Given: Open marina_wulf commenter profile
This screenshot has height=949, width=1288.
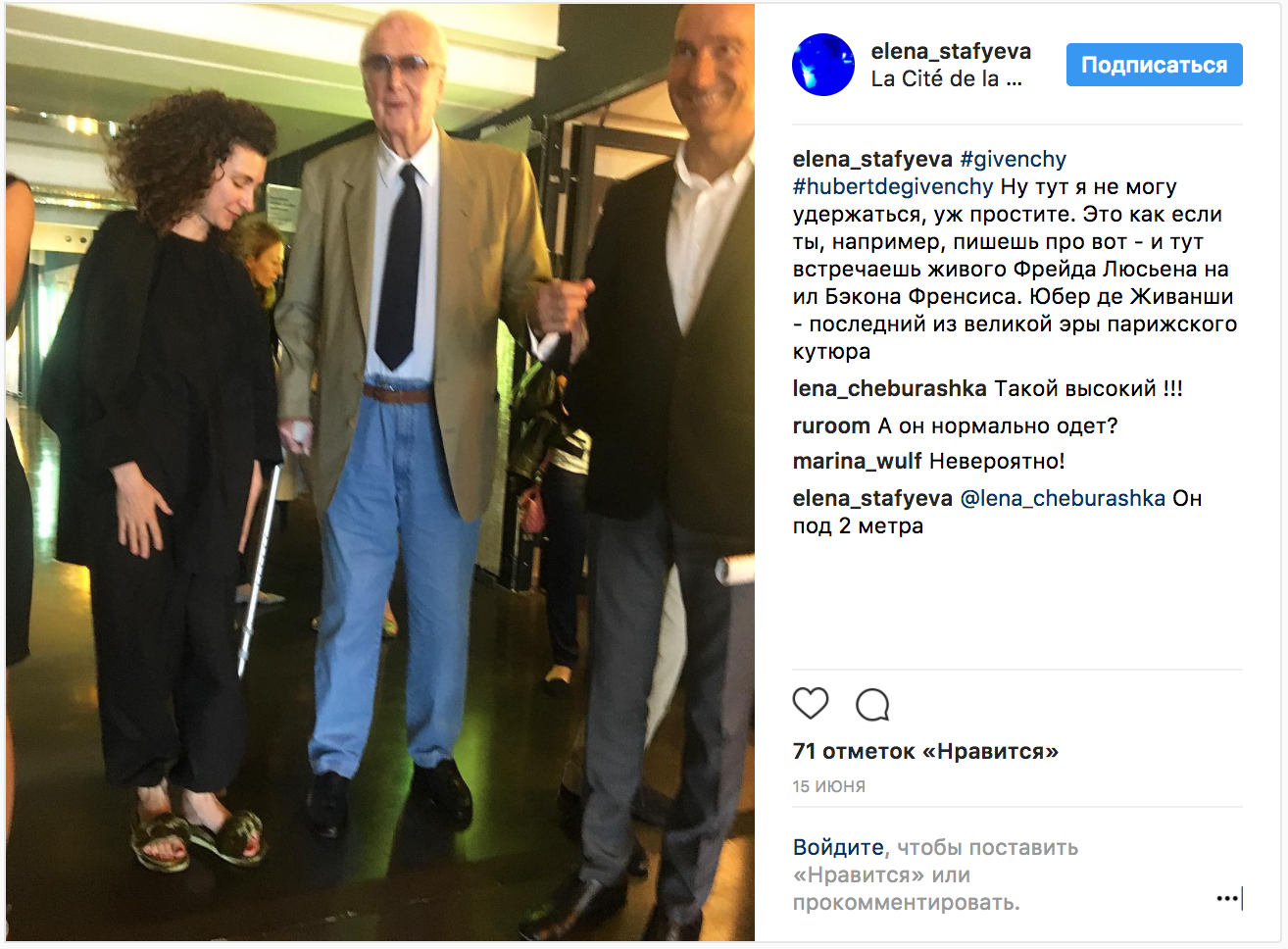Looking at the screenshot, I should [858, 461].
